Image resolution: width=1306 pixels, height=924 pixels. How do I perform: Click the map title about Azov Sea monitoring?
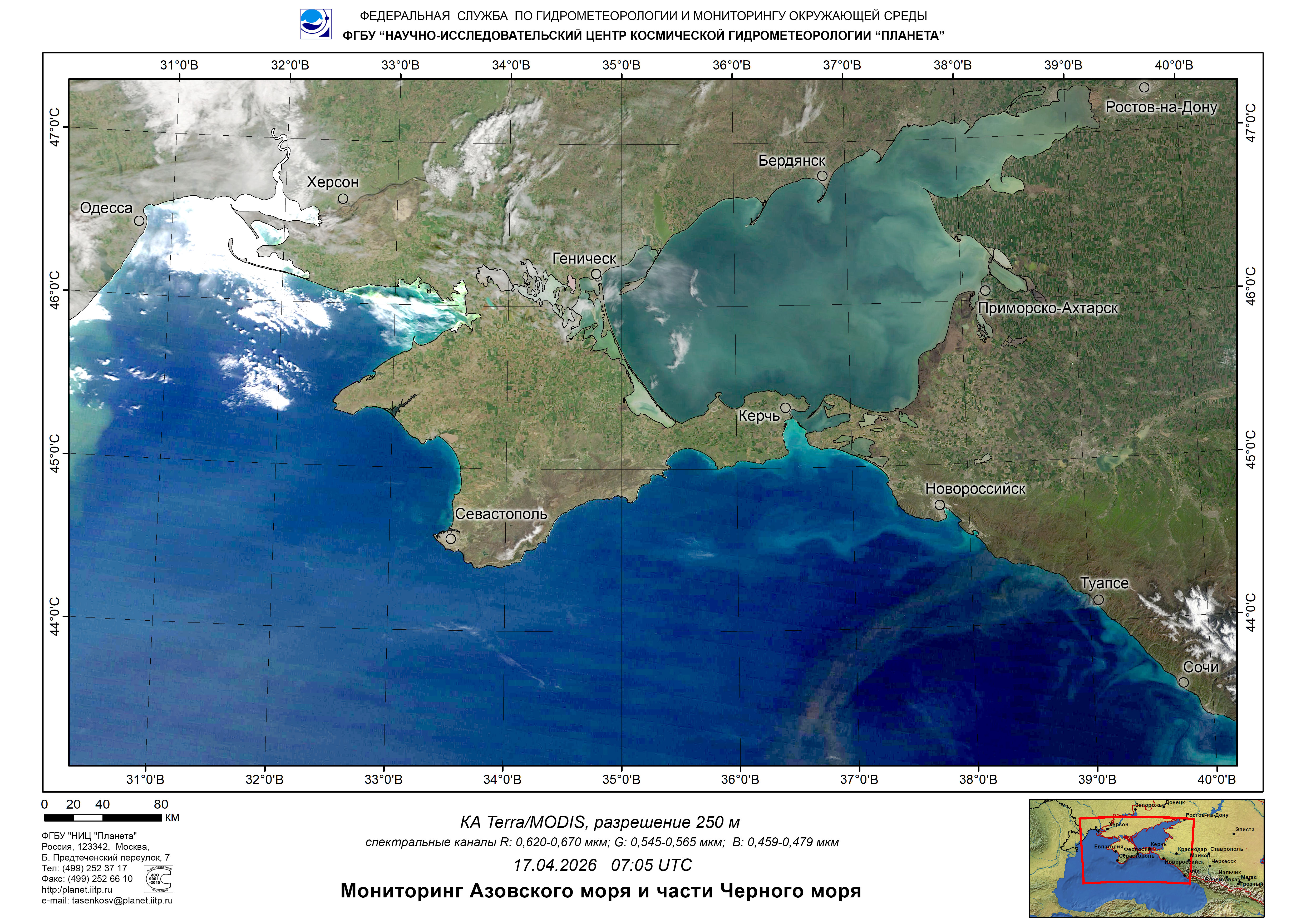[600, 891]
